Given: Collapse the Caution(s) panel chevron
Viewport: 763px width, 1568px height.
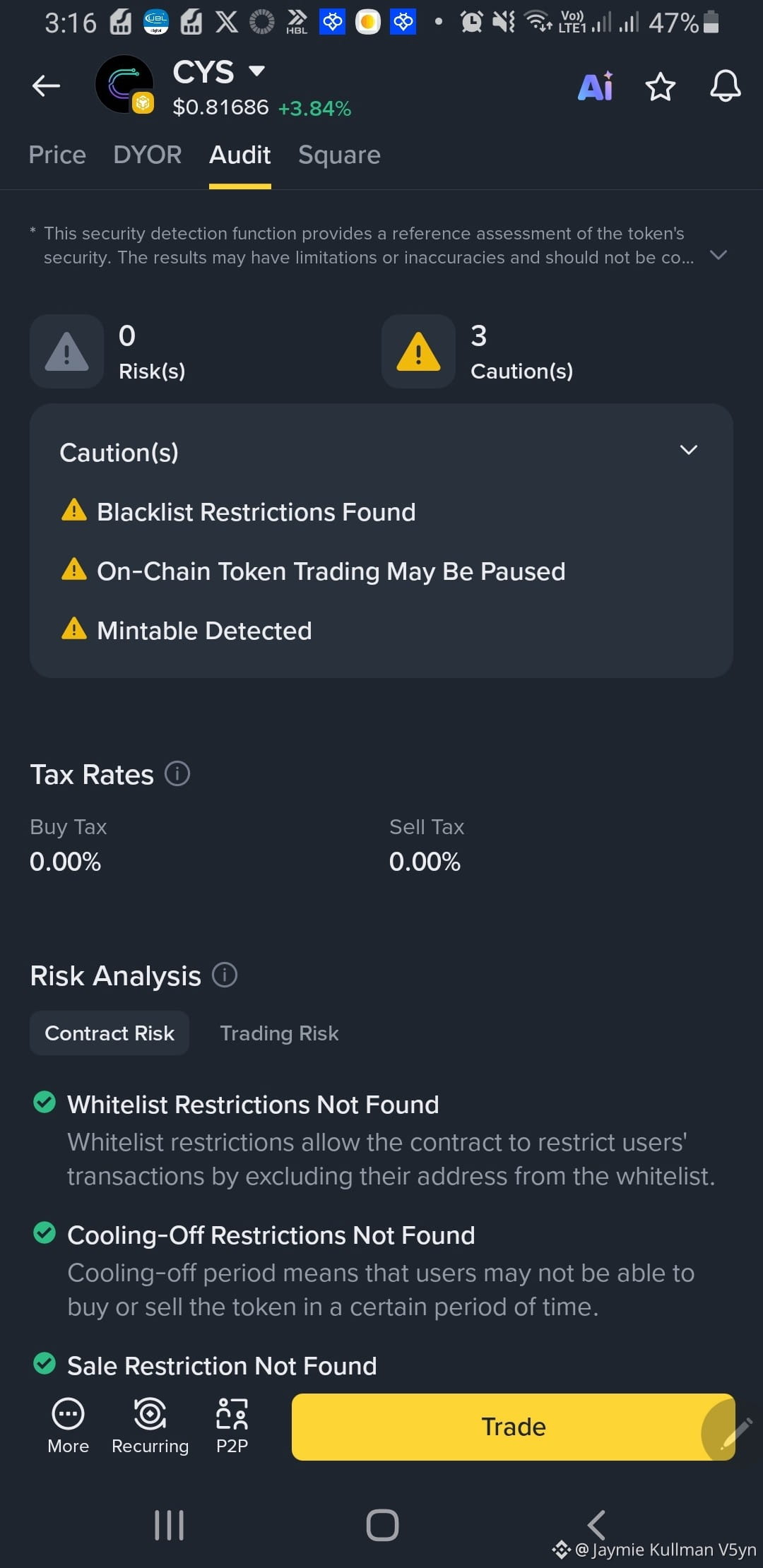Looking at the screenshot, I should (688, 450).
